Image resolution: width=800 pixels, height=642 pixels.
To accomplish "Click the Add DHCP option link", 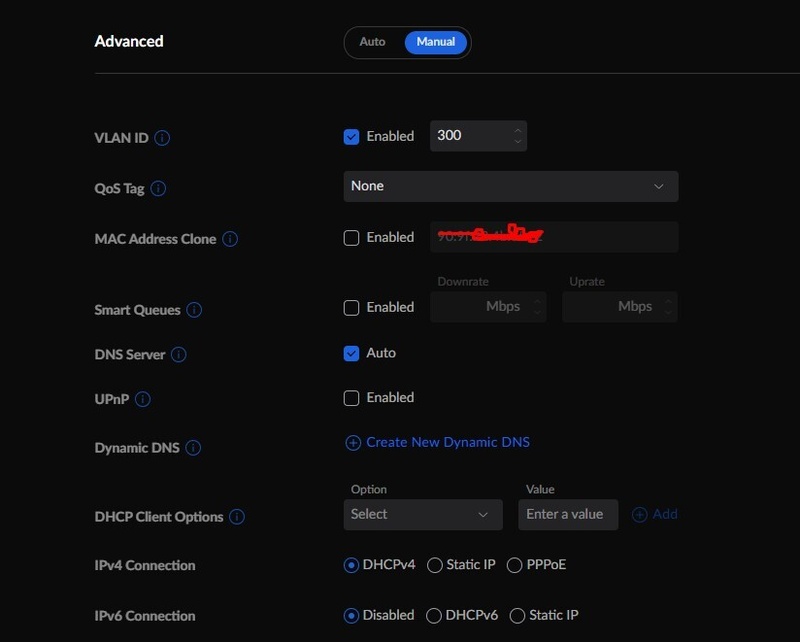I will [x=665, y=514].
